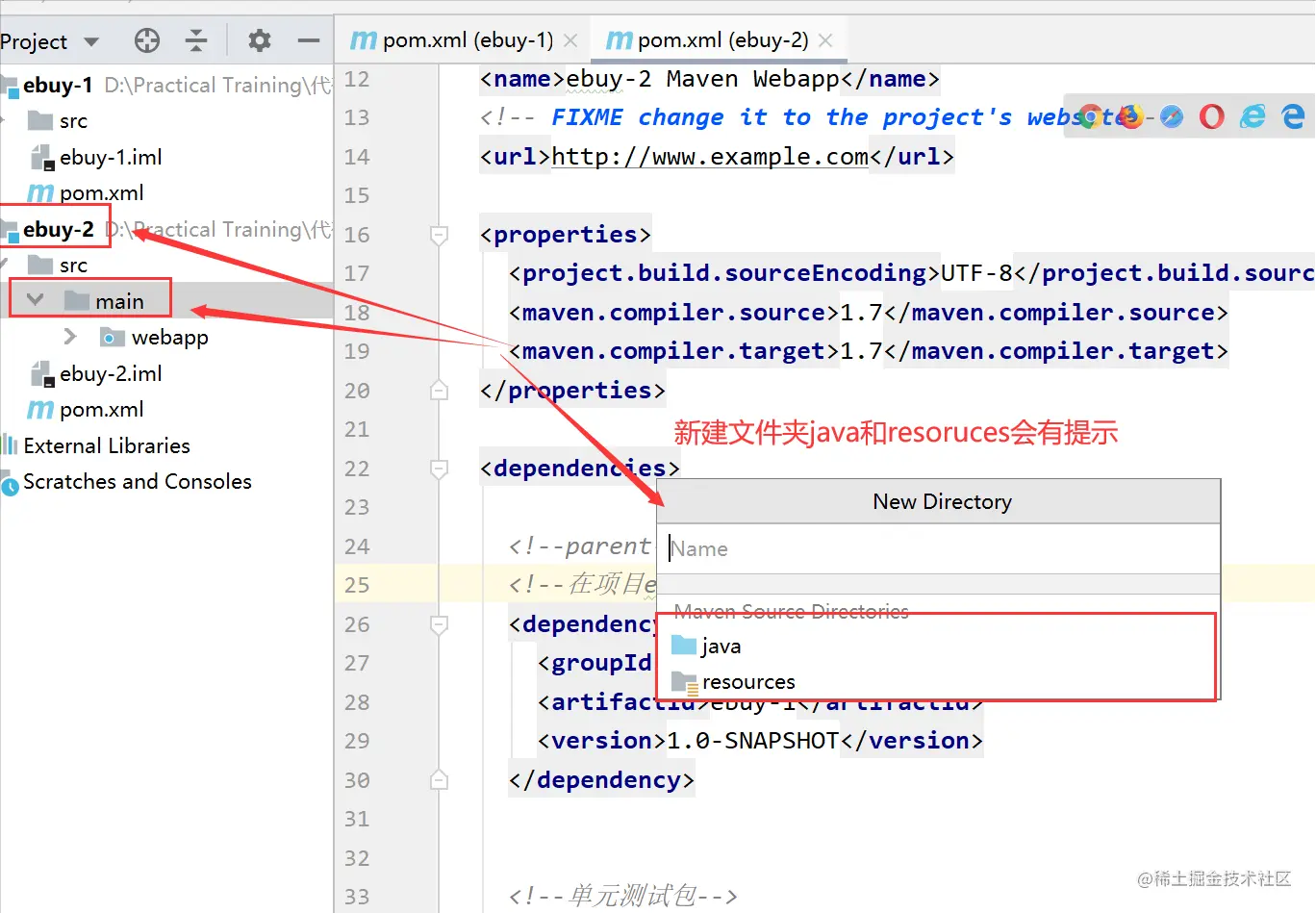
Task: Select External Libraries node
Action: [x=107, y=445]
